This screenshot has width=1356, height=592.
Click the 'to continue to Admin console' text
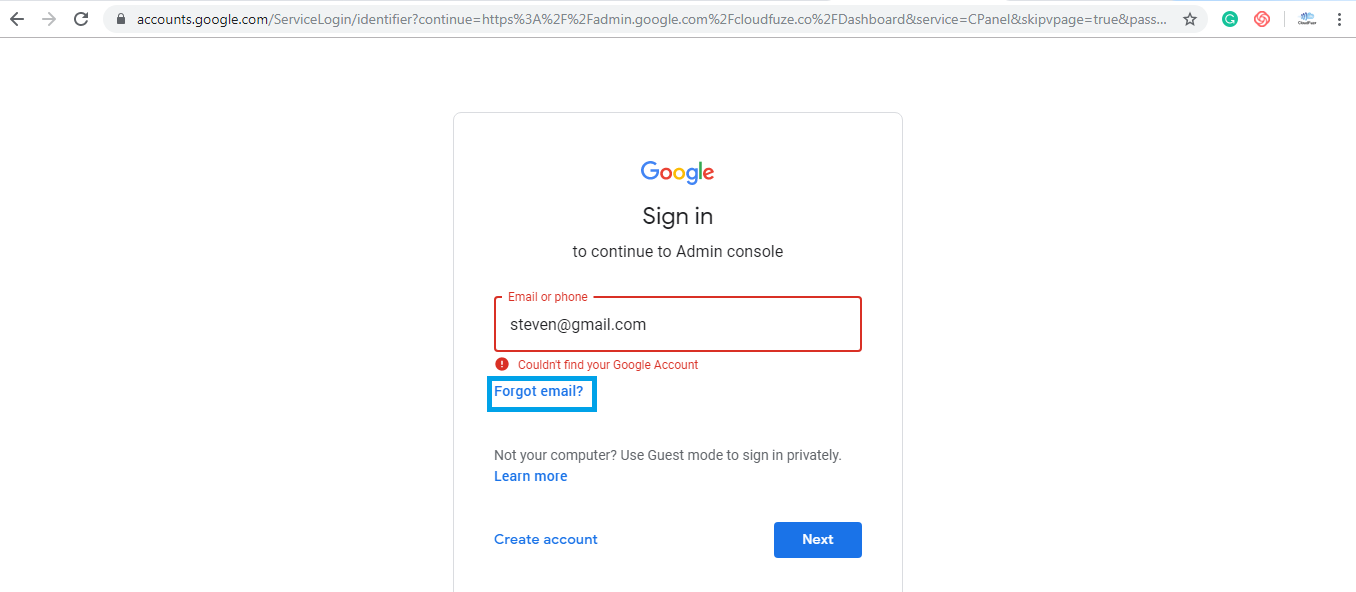coord(678,252)
